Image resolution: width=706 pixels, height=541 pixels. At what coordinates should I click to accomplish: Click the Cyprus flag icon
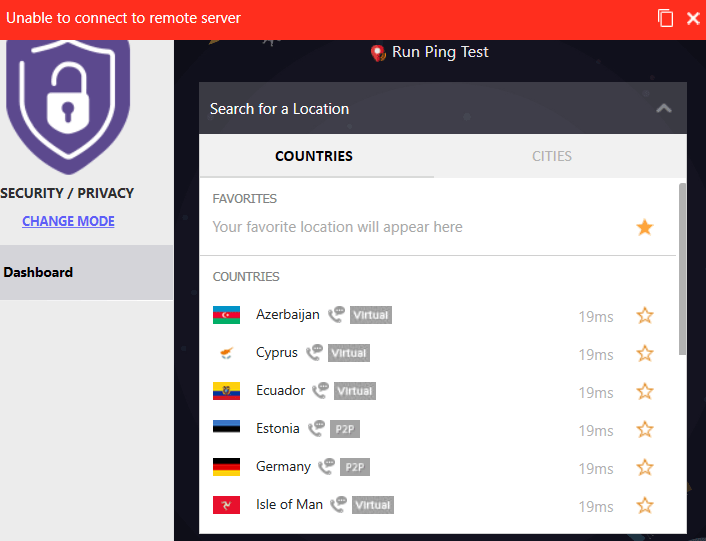pyautogui.click(x=226, y=353)
